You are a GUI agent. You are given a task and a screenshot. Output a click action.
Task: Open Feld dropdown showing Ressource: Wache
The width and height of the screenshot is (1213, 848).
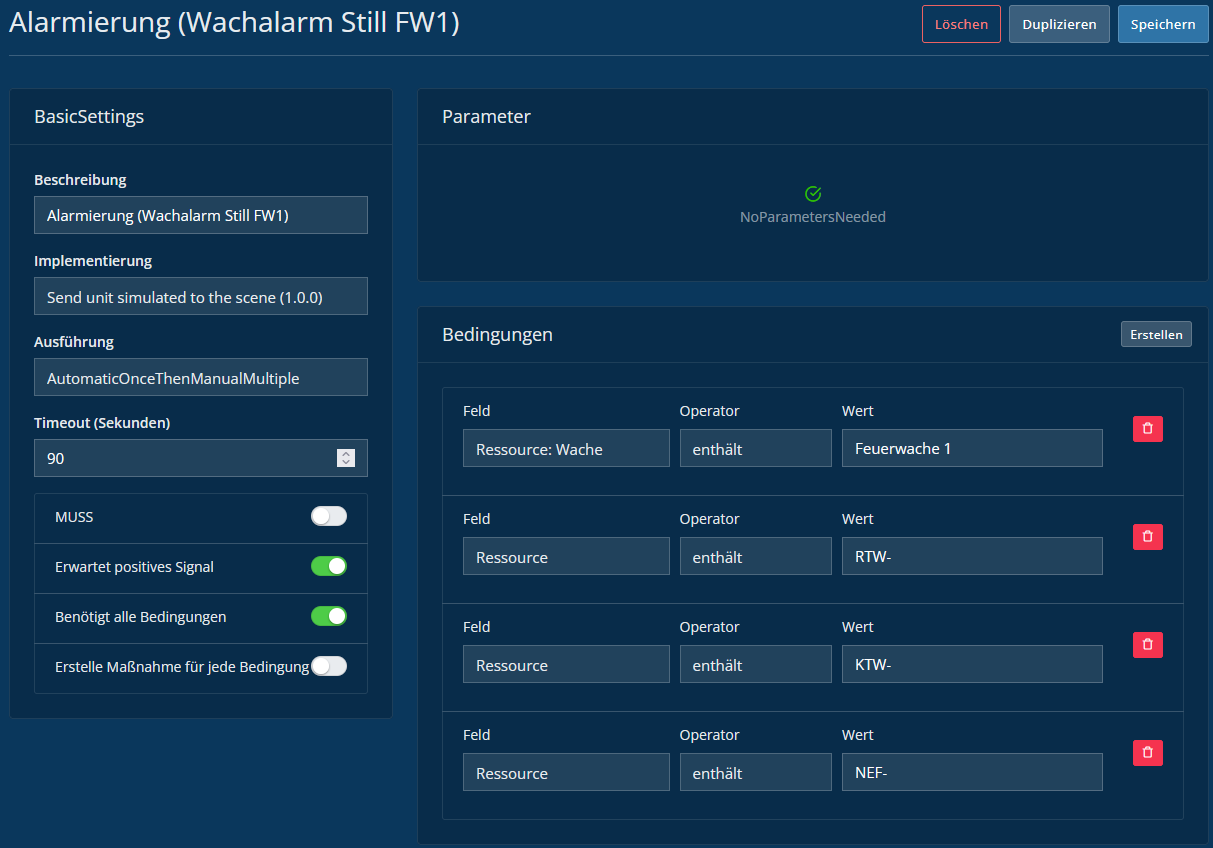pos(566,449)
